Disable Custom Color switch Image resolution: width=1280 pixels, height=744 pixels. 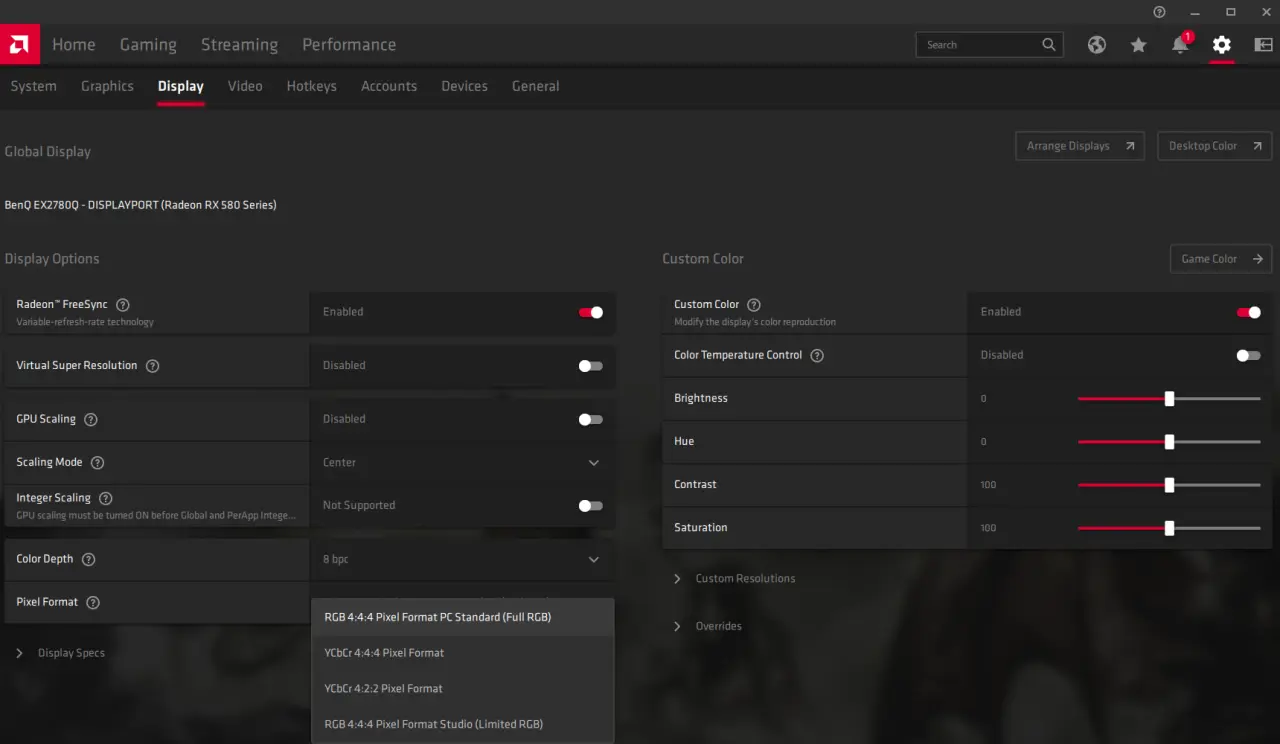(1248, 312)
